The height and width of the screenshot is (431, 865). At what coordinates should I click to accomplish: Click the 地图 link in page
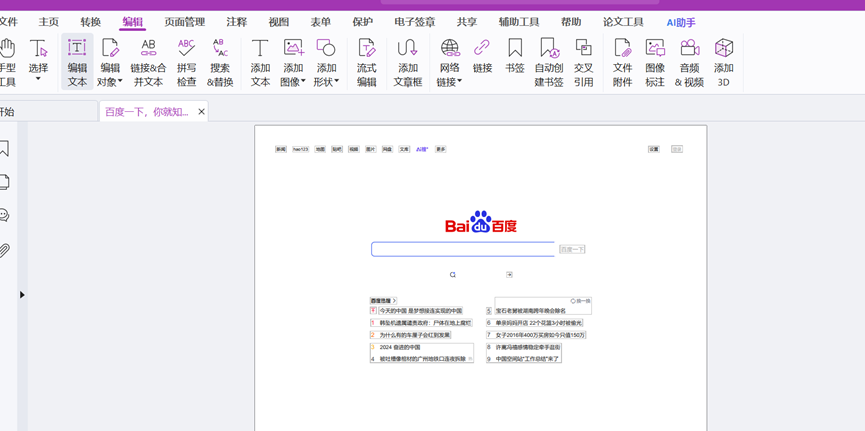click(320, 149)
